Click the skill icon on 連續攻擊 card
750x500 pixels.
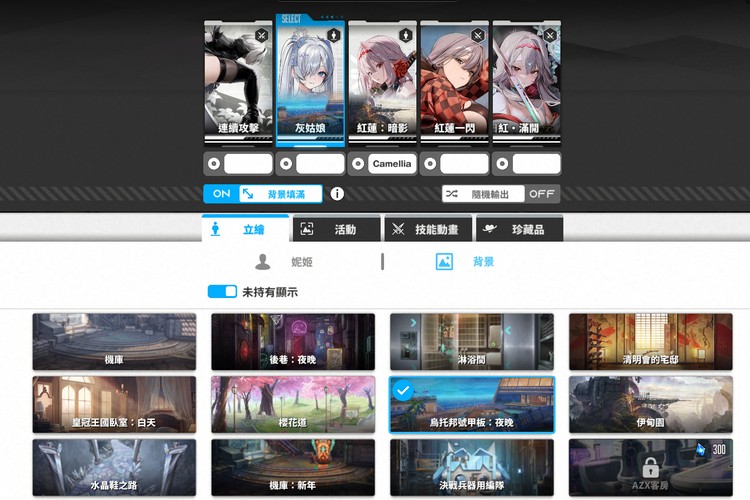tap(262, 35)
